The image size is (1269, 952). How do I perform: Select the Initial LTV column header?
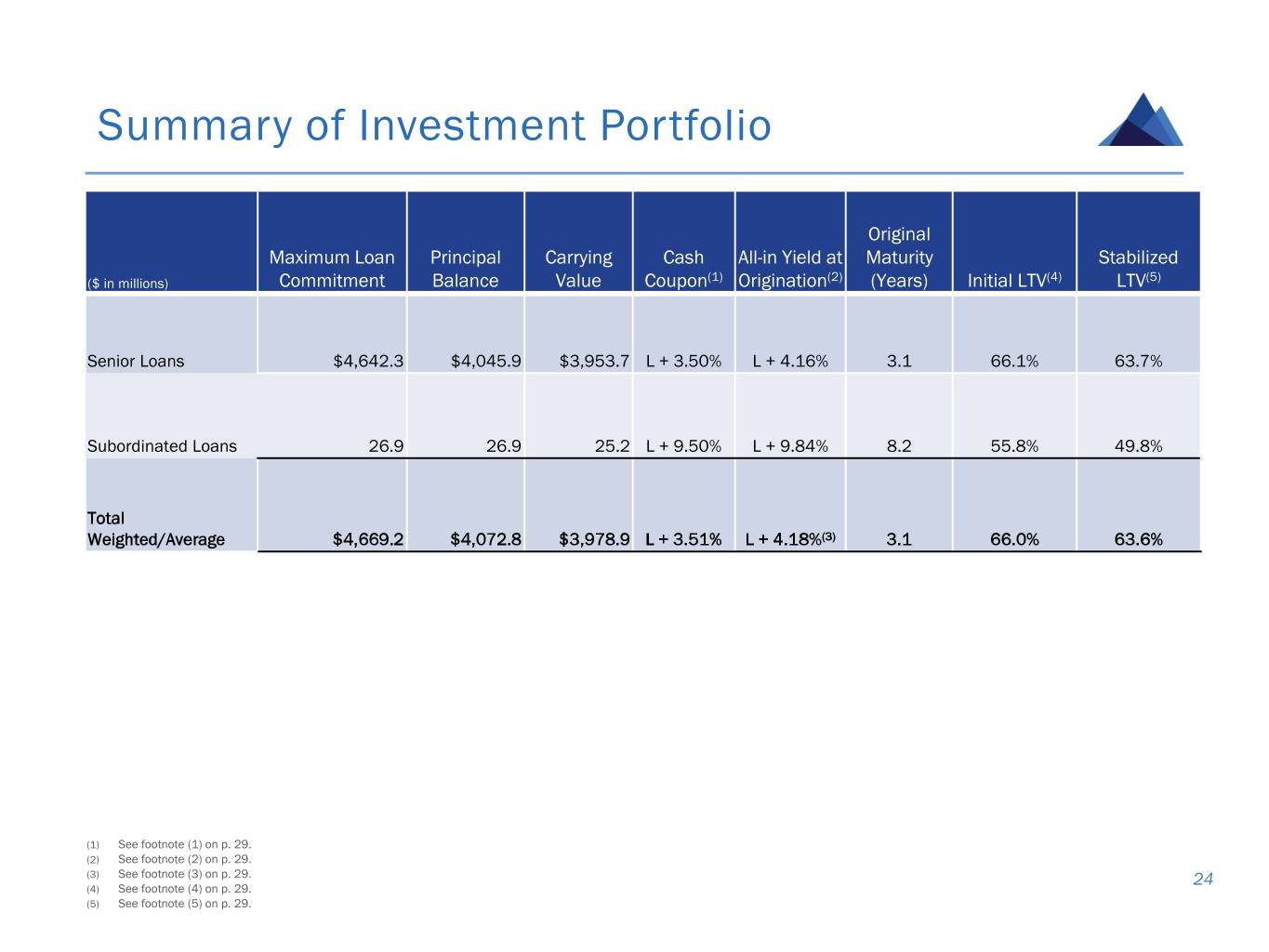[x=1014, y=280]
